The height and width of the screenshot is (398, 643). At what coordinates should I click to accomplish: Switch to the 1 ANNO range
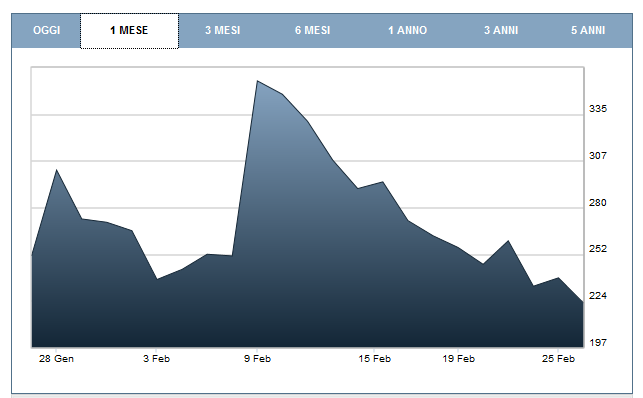[x=408, y=30]
